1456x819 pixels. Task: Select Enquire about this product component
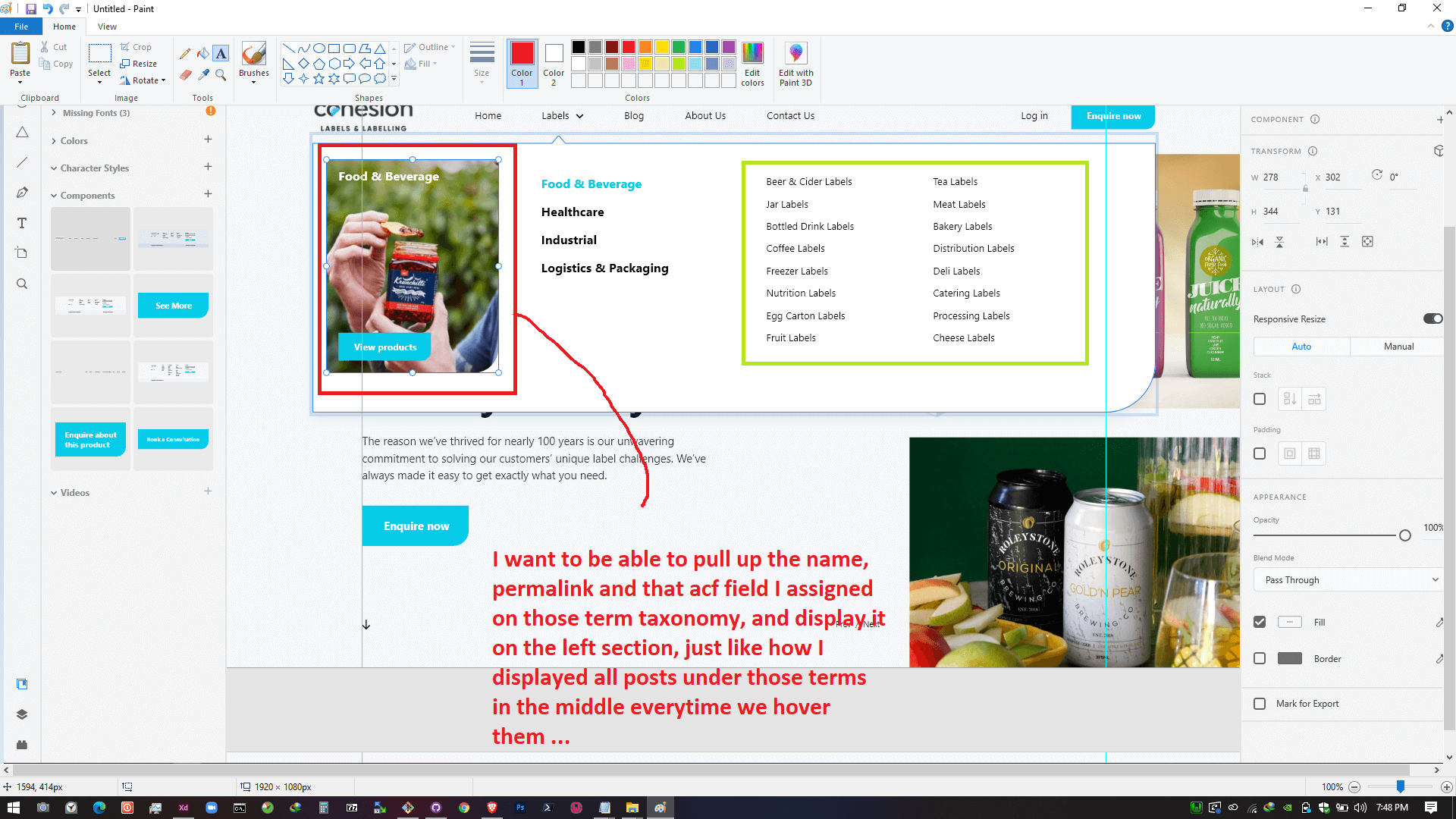coord(91,440)
